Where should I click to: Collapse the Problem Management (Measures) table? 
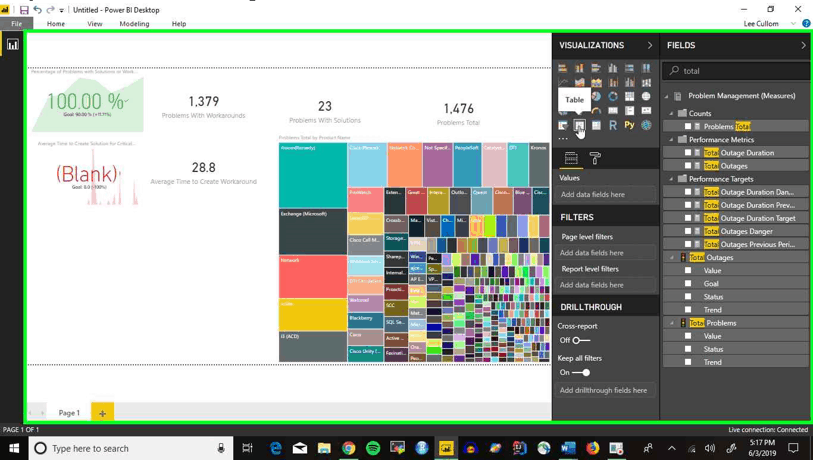[x=667, y=96]
